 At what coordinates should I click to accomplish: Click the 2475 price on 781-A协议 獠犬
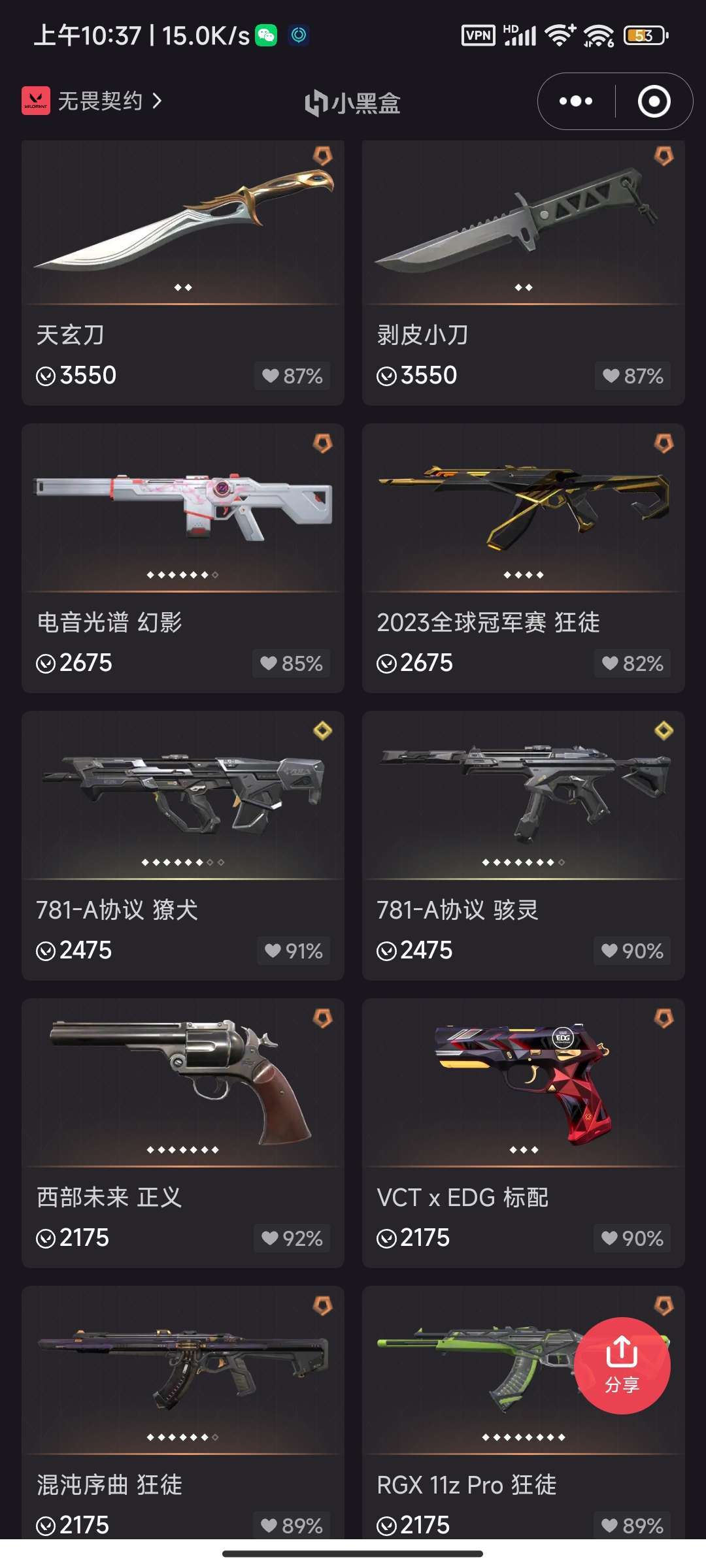(86, 950)
